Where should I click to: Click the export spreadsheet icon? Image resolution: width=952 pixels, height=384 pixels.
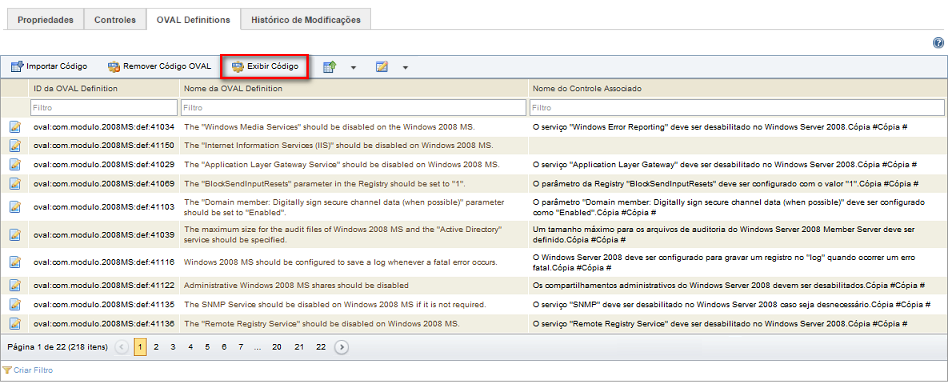pyautogui.click(x=329, y=67)
